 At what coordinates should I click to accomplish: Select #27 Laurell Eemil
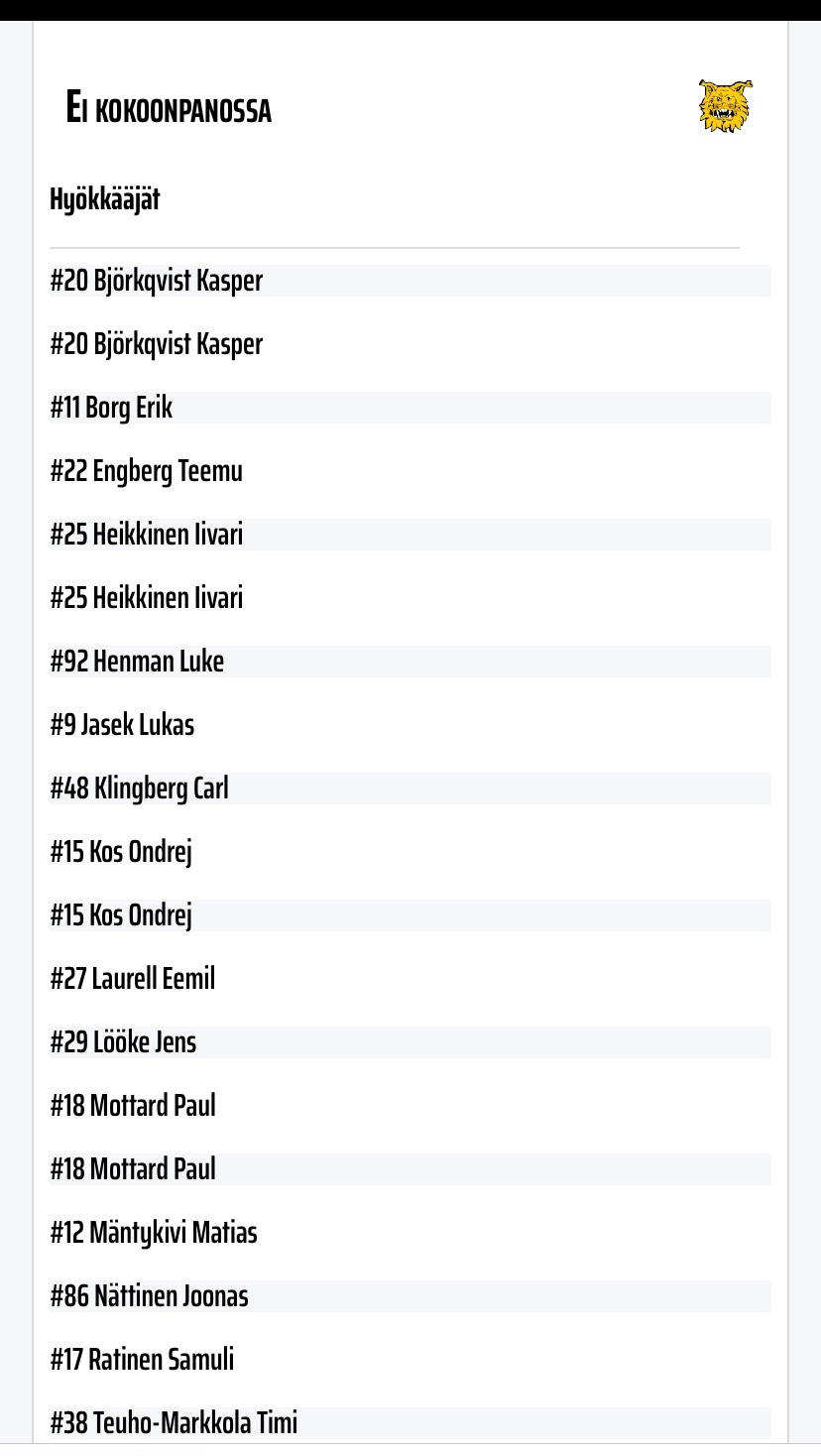(x=133, y=979)
